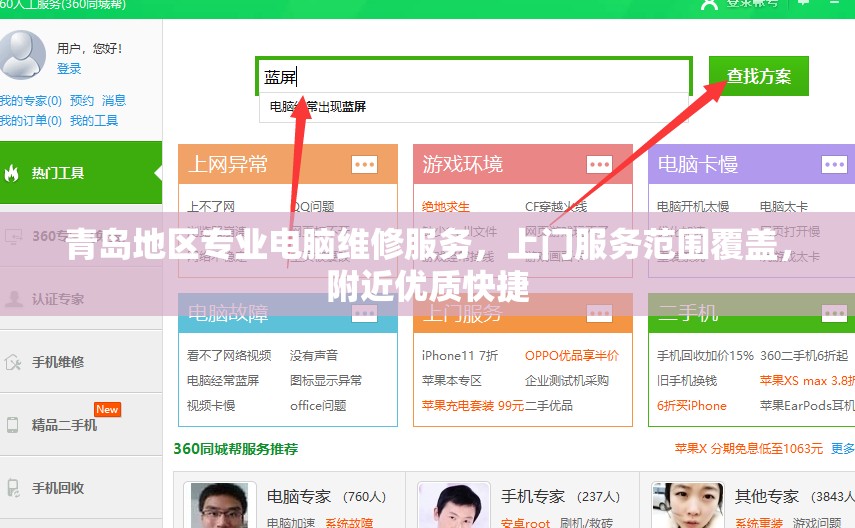Open 6折买iPhone offer
Screen dimensions: 855x528
point(691,406)
